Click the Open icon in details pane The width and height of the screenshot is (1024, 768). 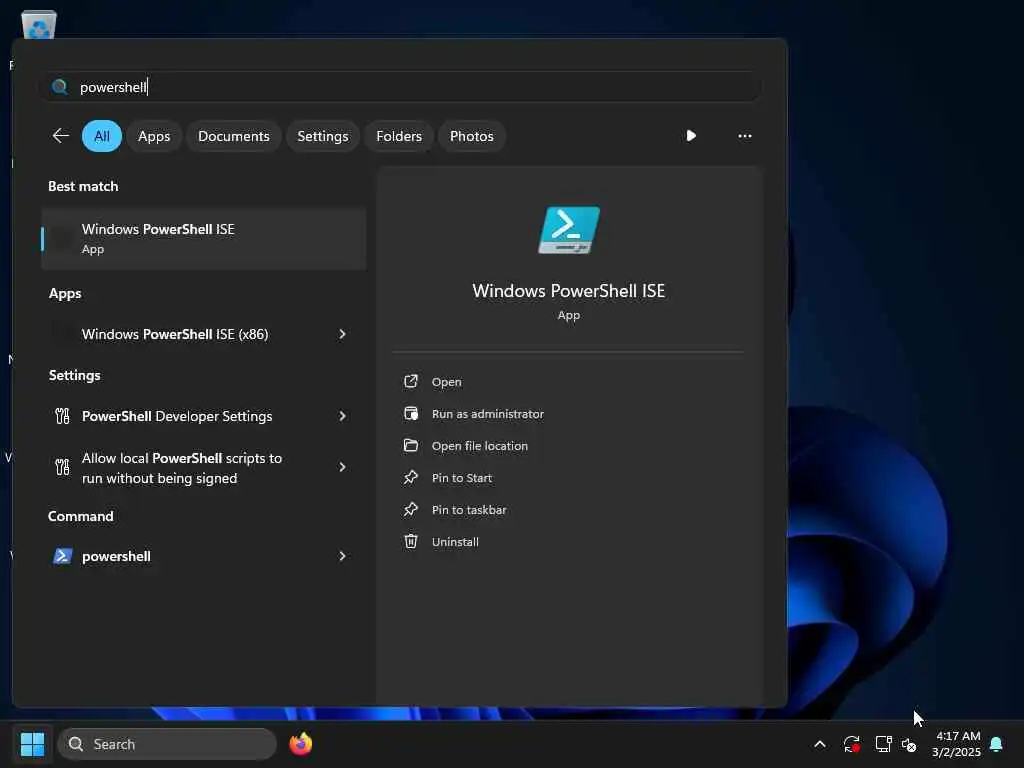(411, 381)
